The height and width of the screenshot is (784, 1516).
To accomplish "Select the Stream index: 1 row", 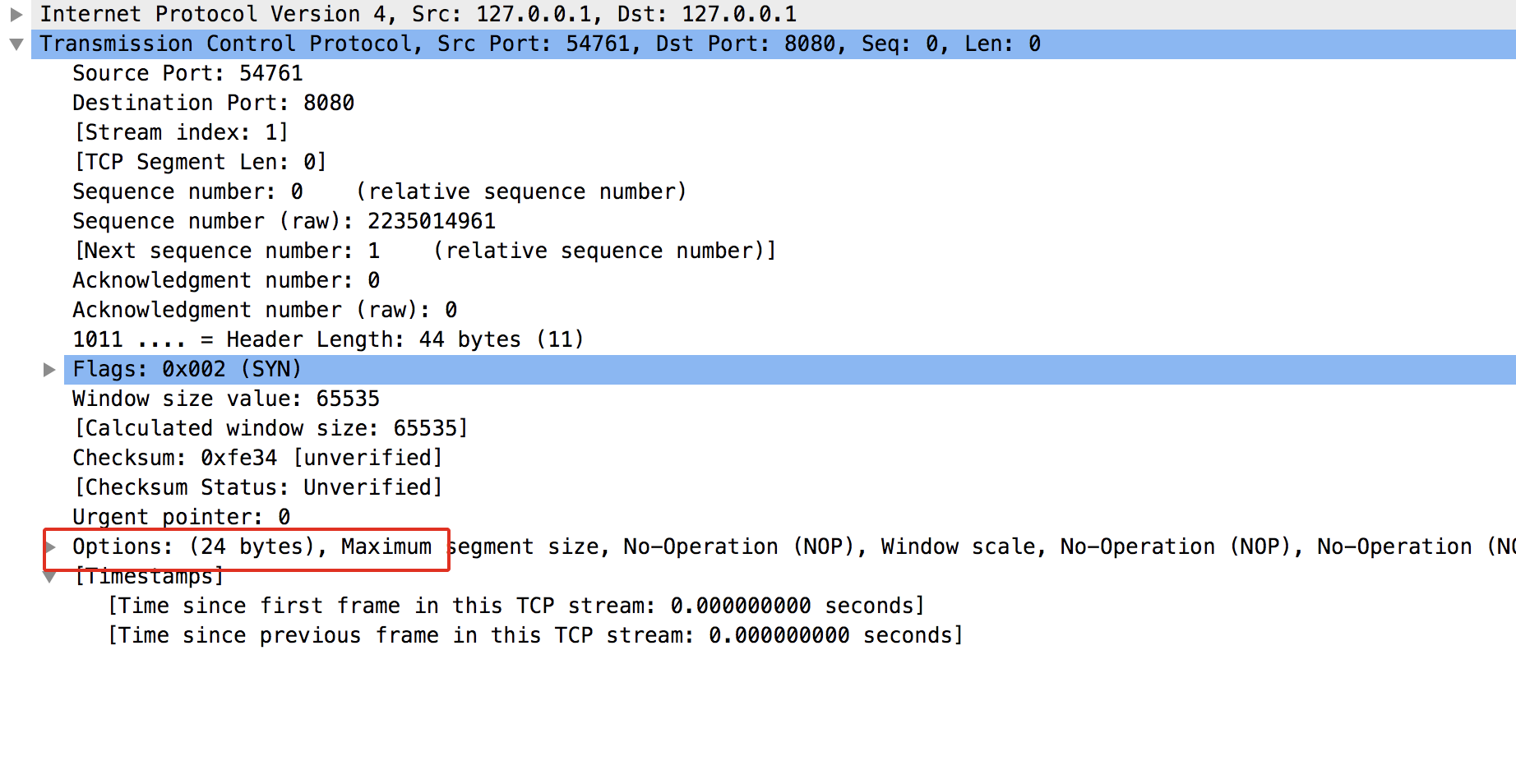I will pyautogui.click(x=181, y=132).
